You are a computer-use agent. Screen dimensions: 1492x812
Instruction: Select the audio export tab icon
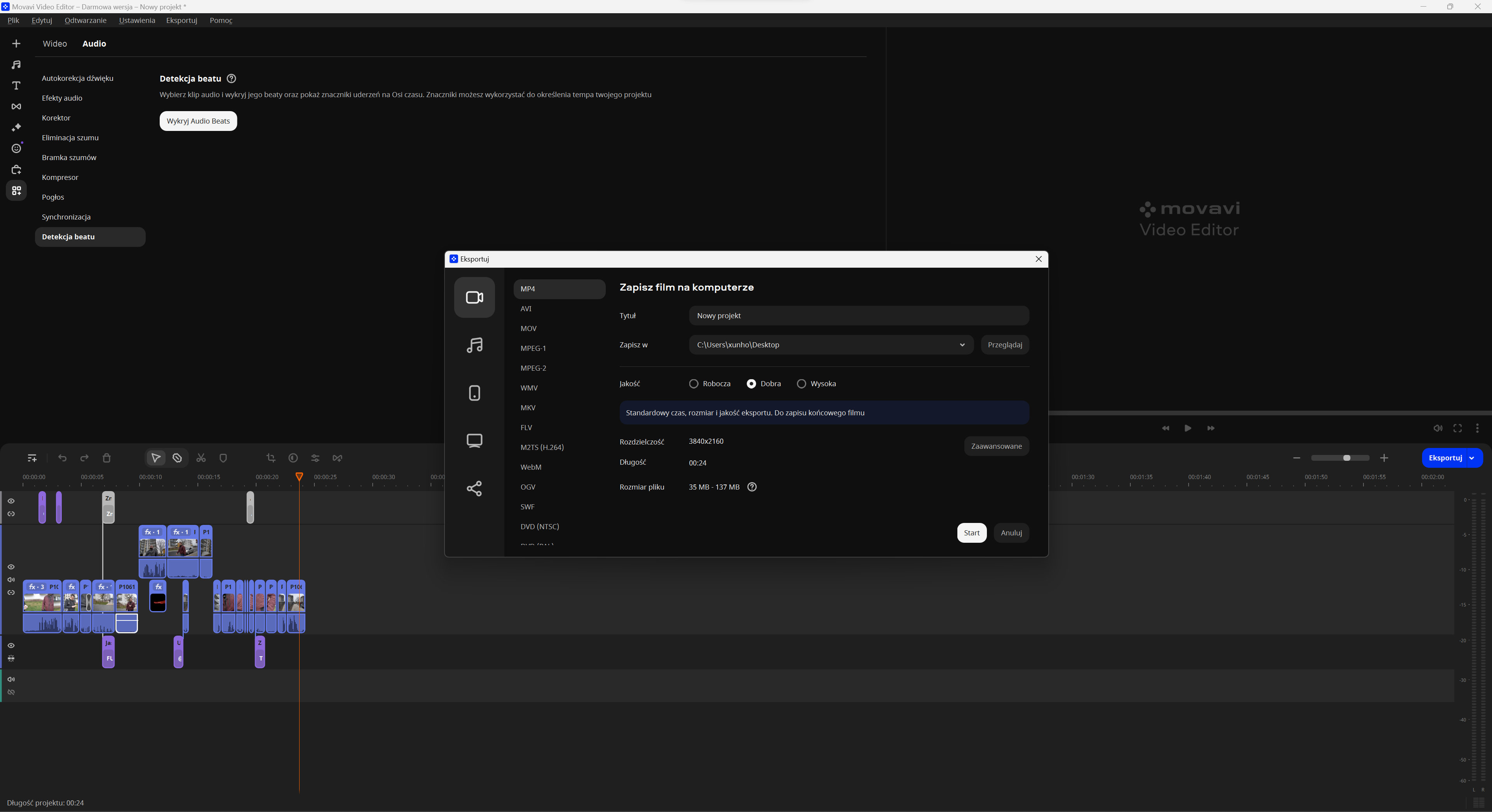[474, 345]
